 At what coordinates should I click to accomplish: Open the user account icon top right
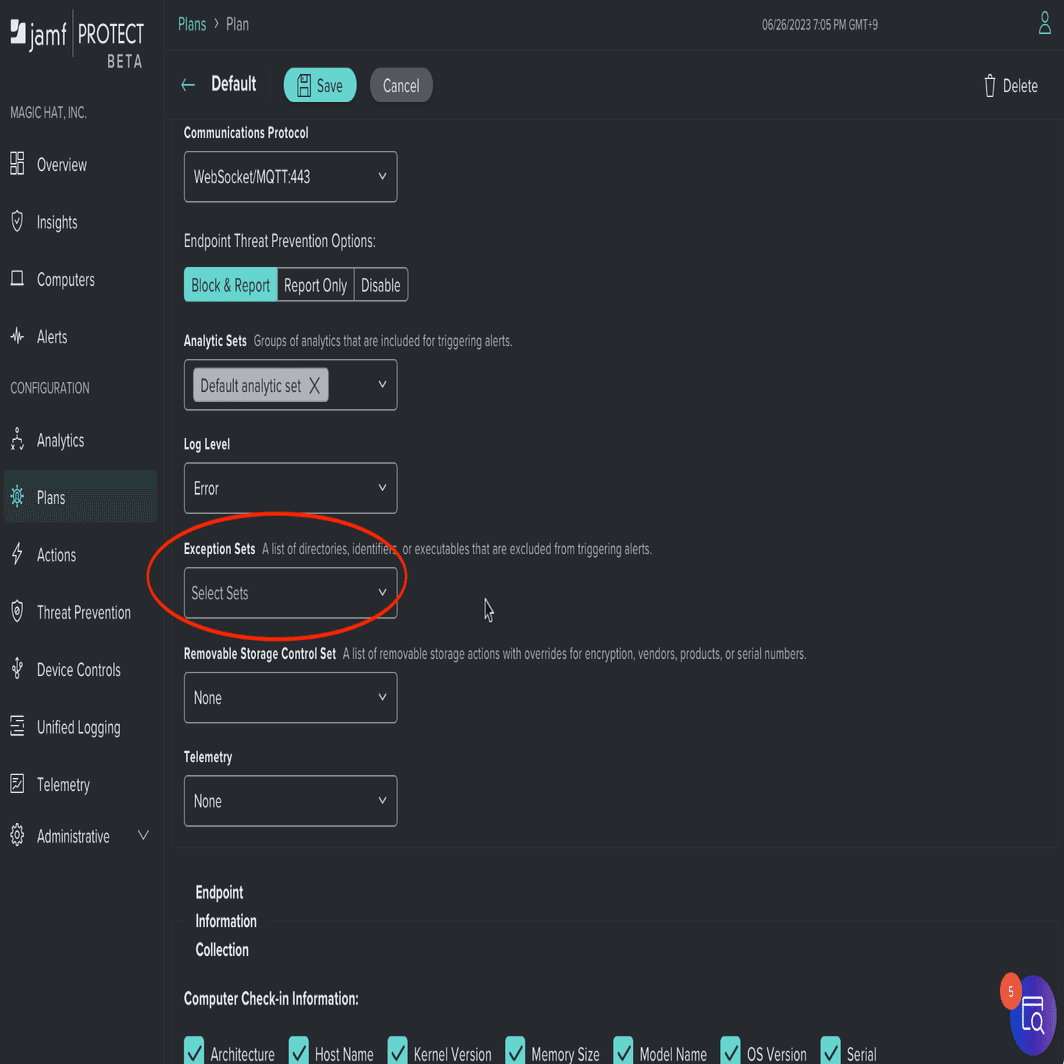click(x=1045, y=22)
